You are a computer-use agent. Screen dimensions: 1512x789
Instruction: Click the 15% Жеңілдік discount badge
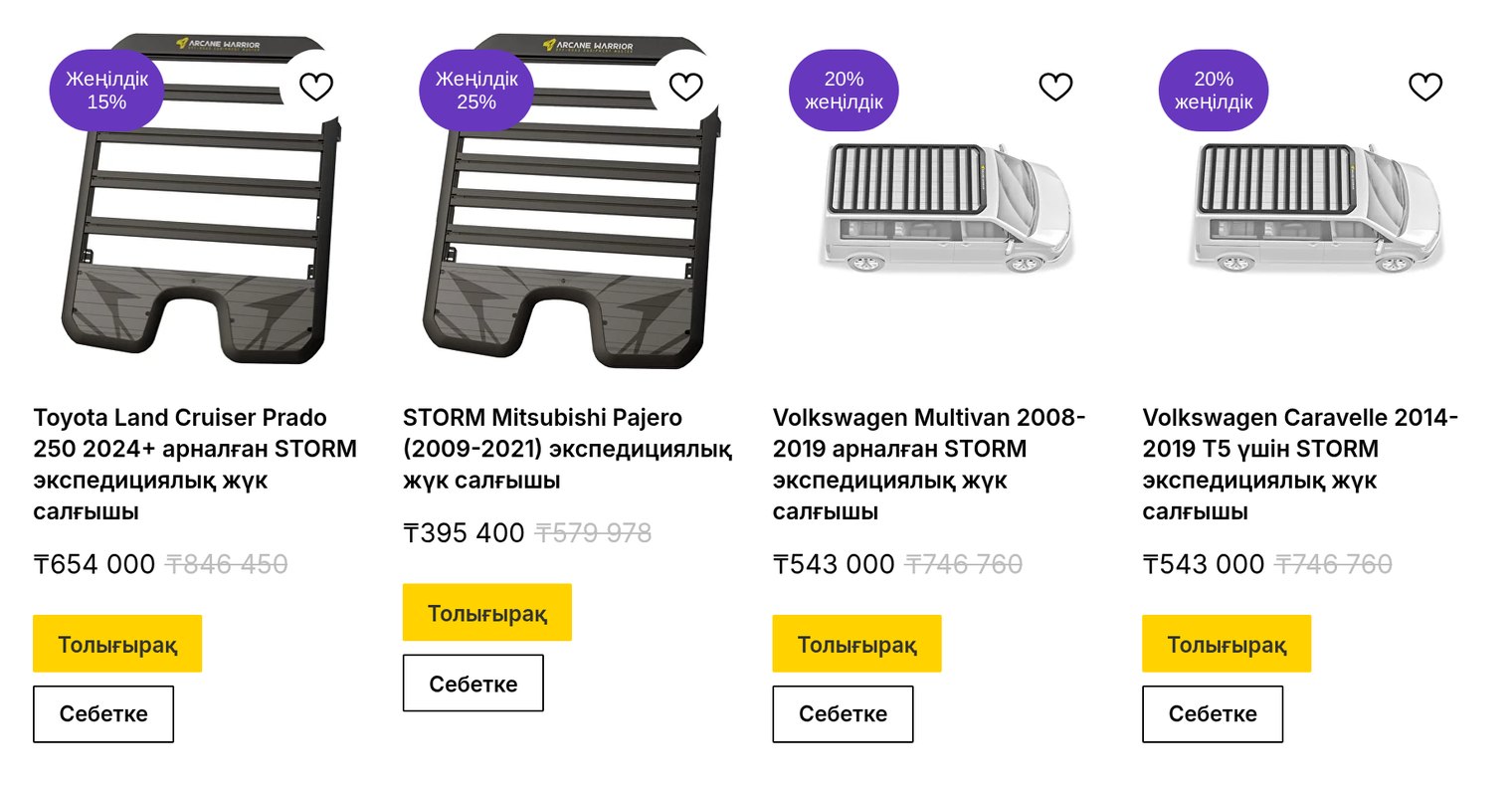pyautogui.click(x=106, y=91)
